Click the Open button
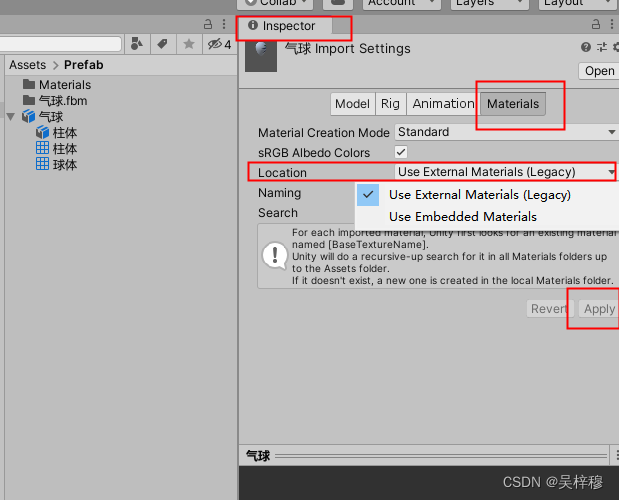 [599, 71]
